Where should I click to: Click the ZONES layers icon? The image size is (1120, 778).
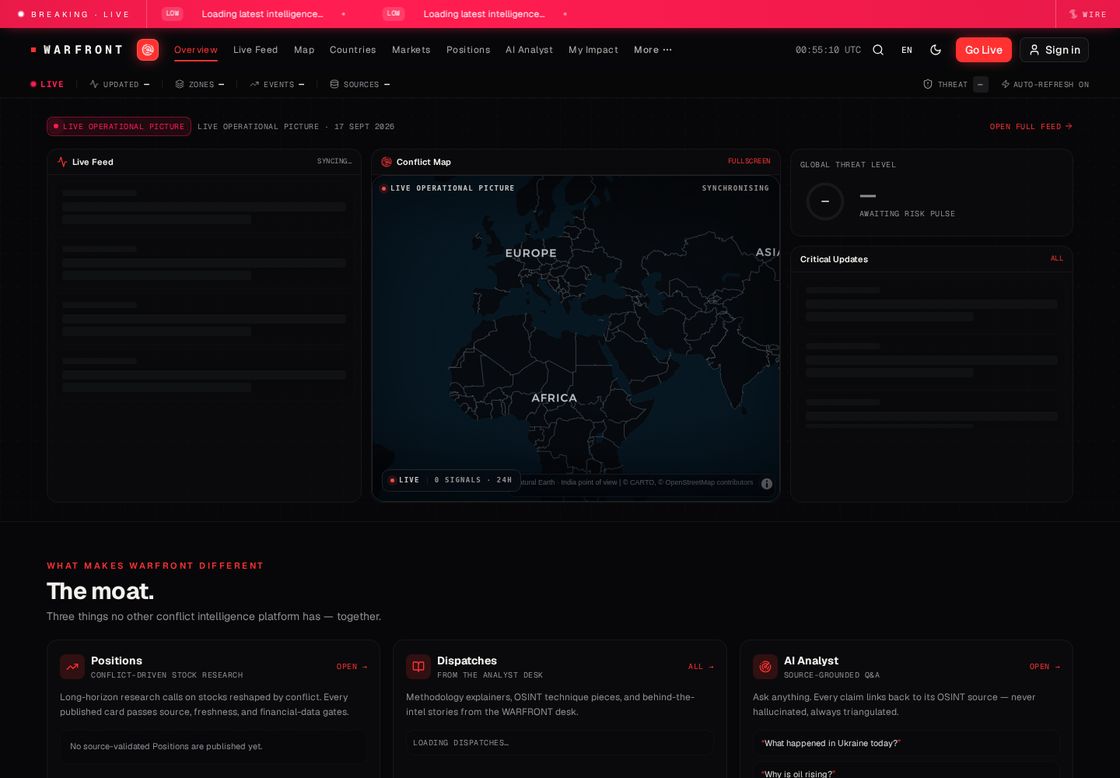[179, 84]
